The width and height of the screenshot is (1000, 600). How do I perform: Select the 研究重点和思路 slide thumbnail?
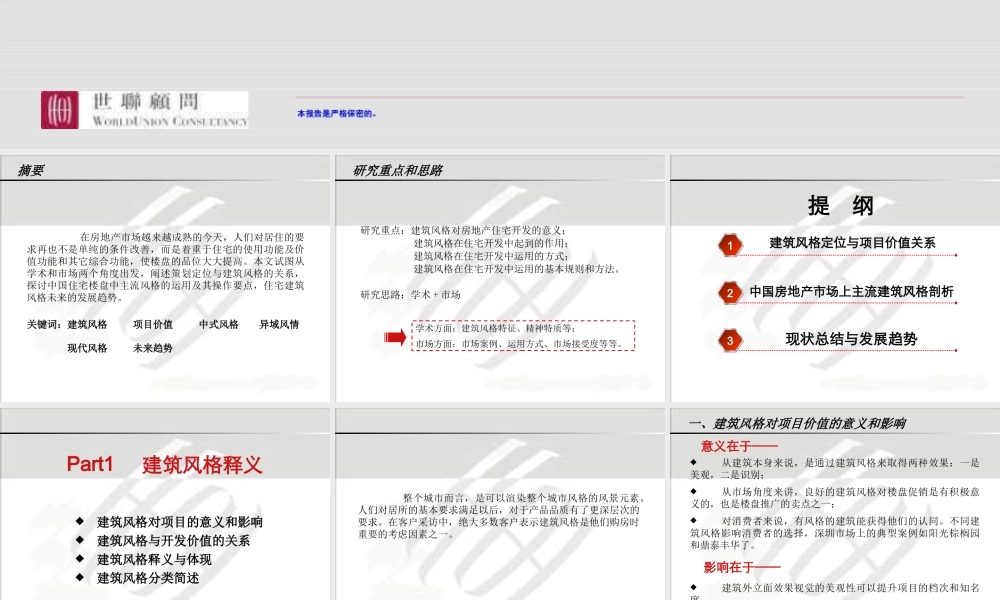[x=500, y=279]
